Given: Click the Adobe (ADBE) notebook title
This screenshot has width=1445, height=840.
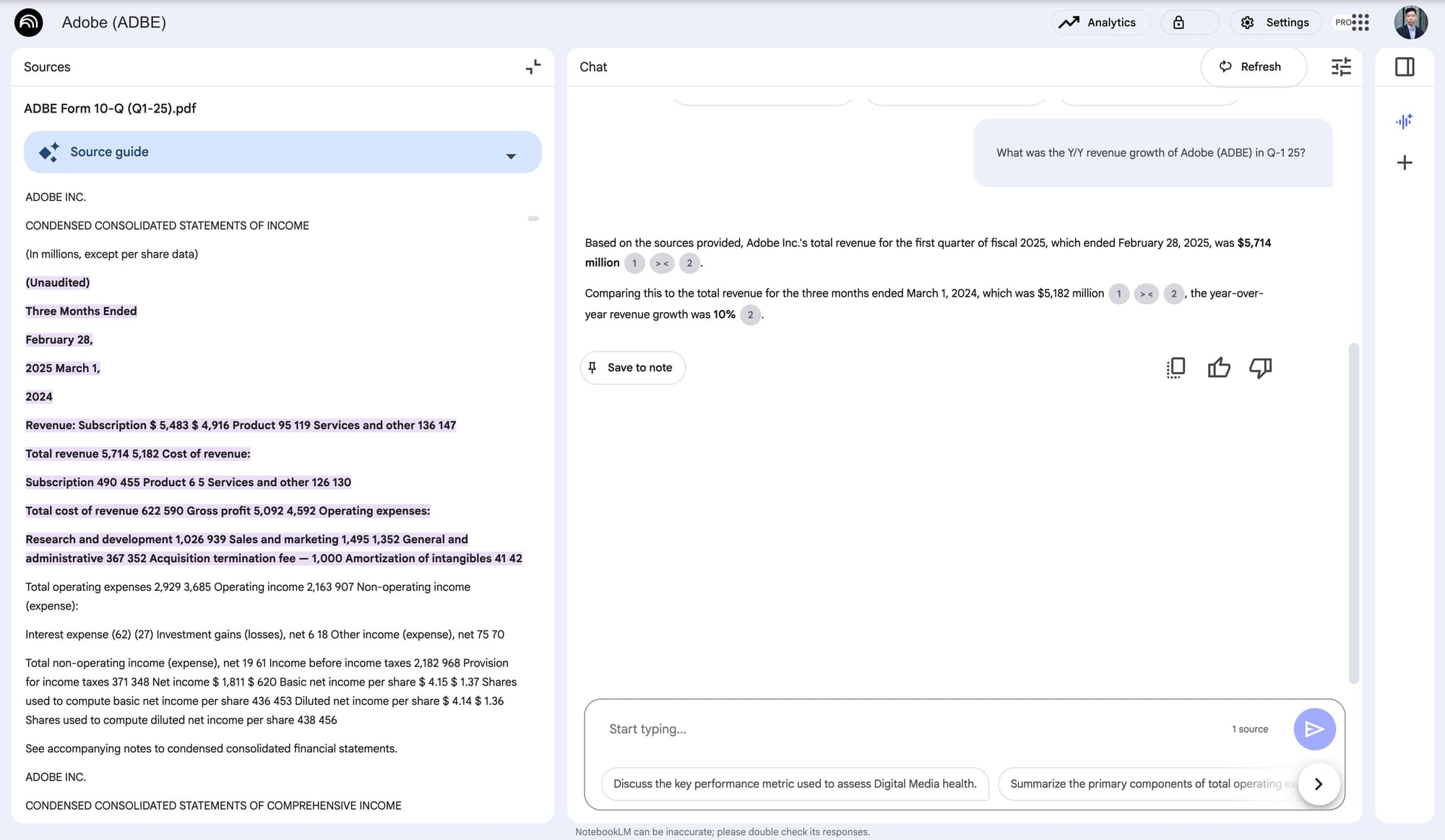Looking at the screenshot, I should 113,22.
